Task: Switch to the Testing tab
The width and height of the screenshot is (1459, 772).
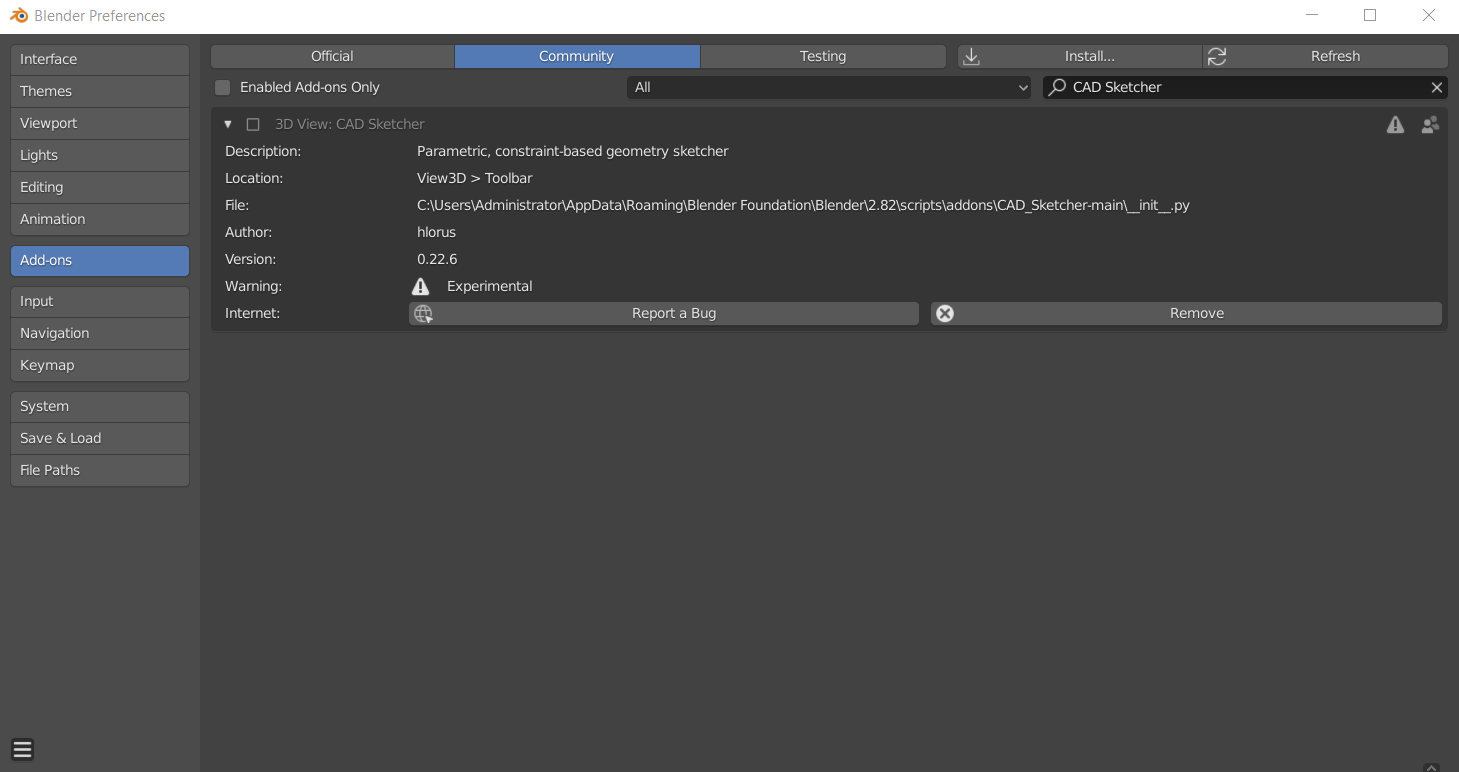Action: 822,56
